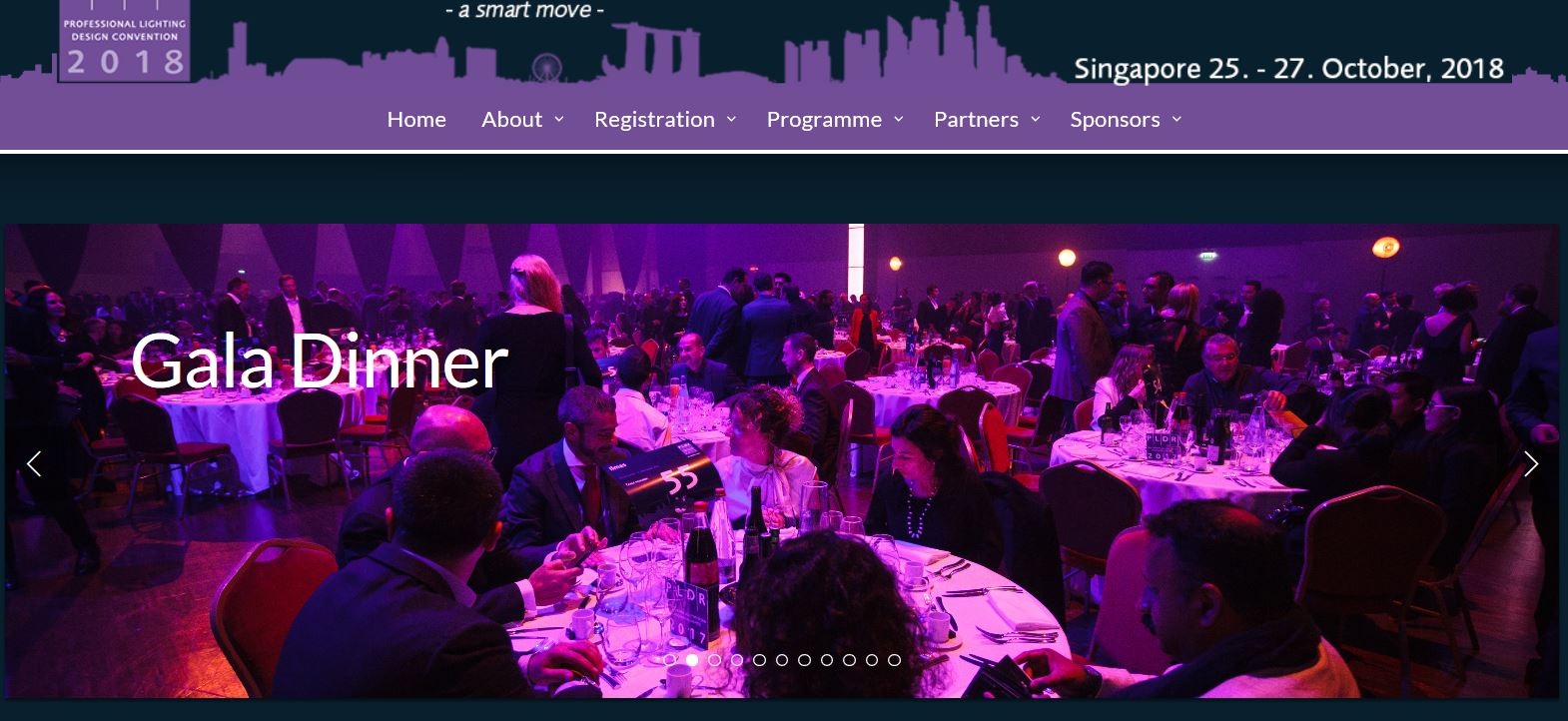This screenshot has height=721, width=1568.
Task: Open the Home menu item
Action: coord(416,119)
